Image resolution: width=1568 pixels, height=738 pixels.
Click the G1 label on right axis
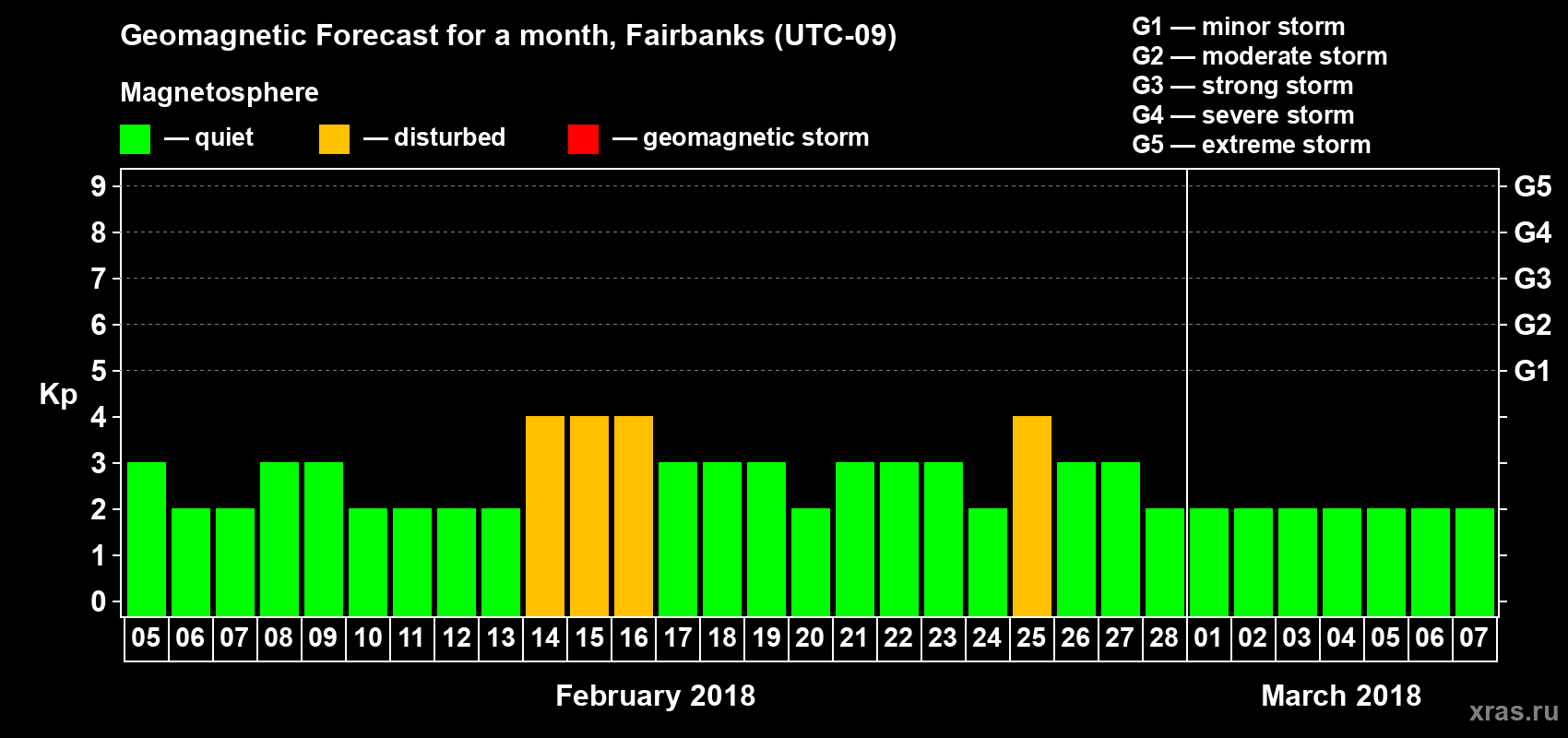click(x=1533, y=371)
